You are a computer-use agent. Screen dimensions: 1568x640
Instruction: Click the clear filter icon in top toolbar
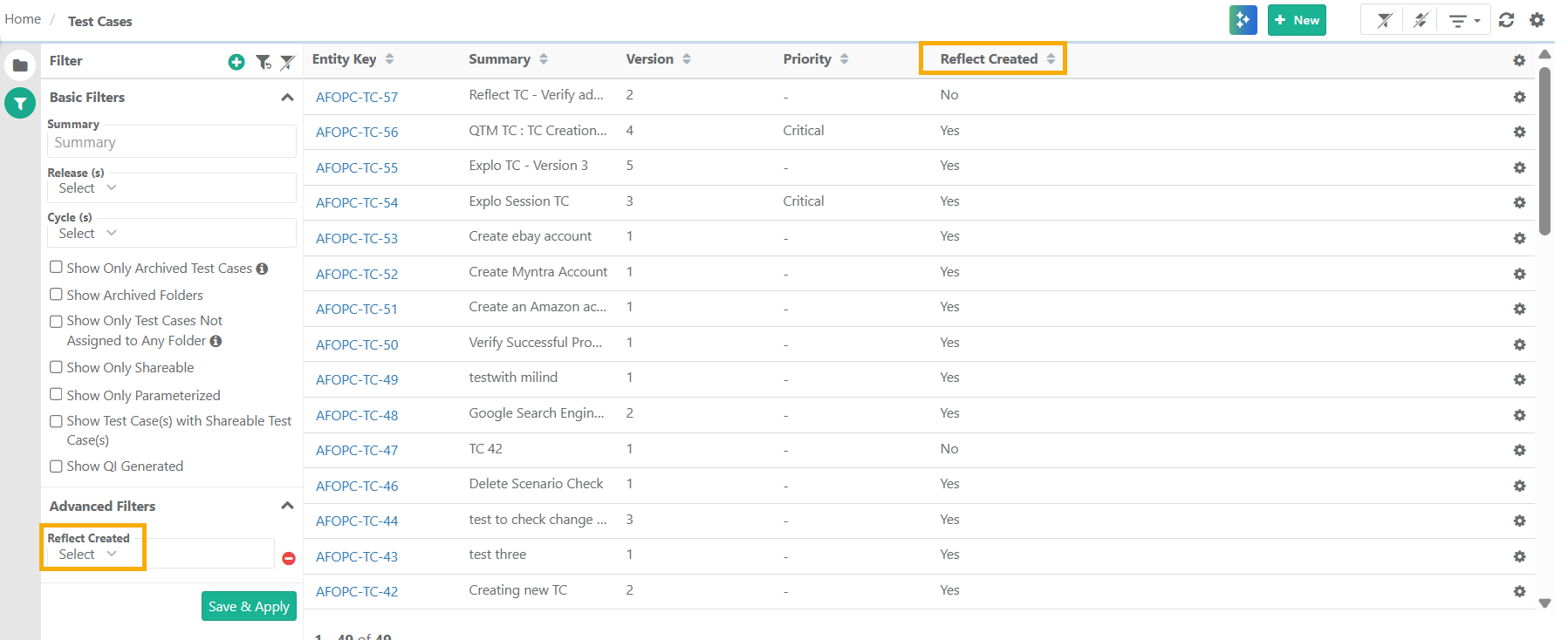(1385, 20)
